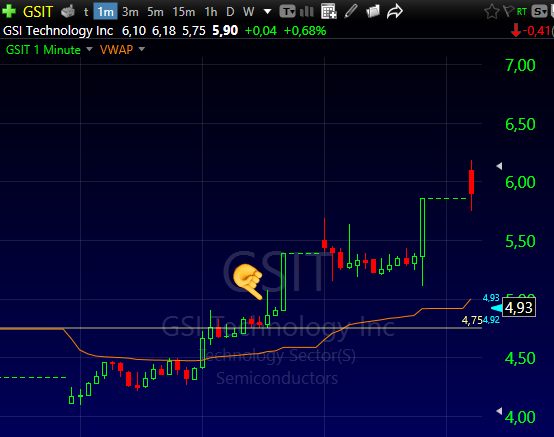554x437 pixels.
Task: Click the 4,75 horizontal line label
Action: (472, 320)
